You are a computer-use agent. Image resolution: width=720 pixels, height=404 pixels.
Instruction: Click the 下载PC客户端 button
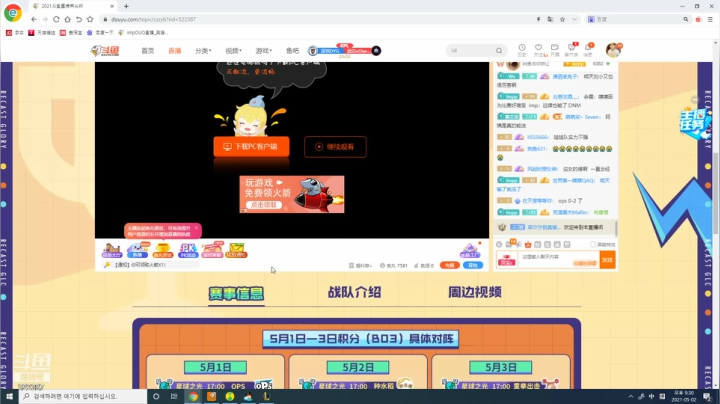(251, 146)
